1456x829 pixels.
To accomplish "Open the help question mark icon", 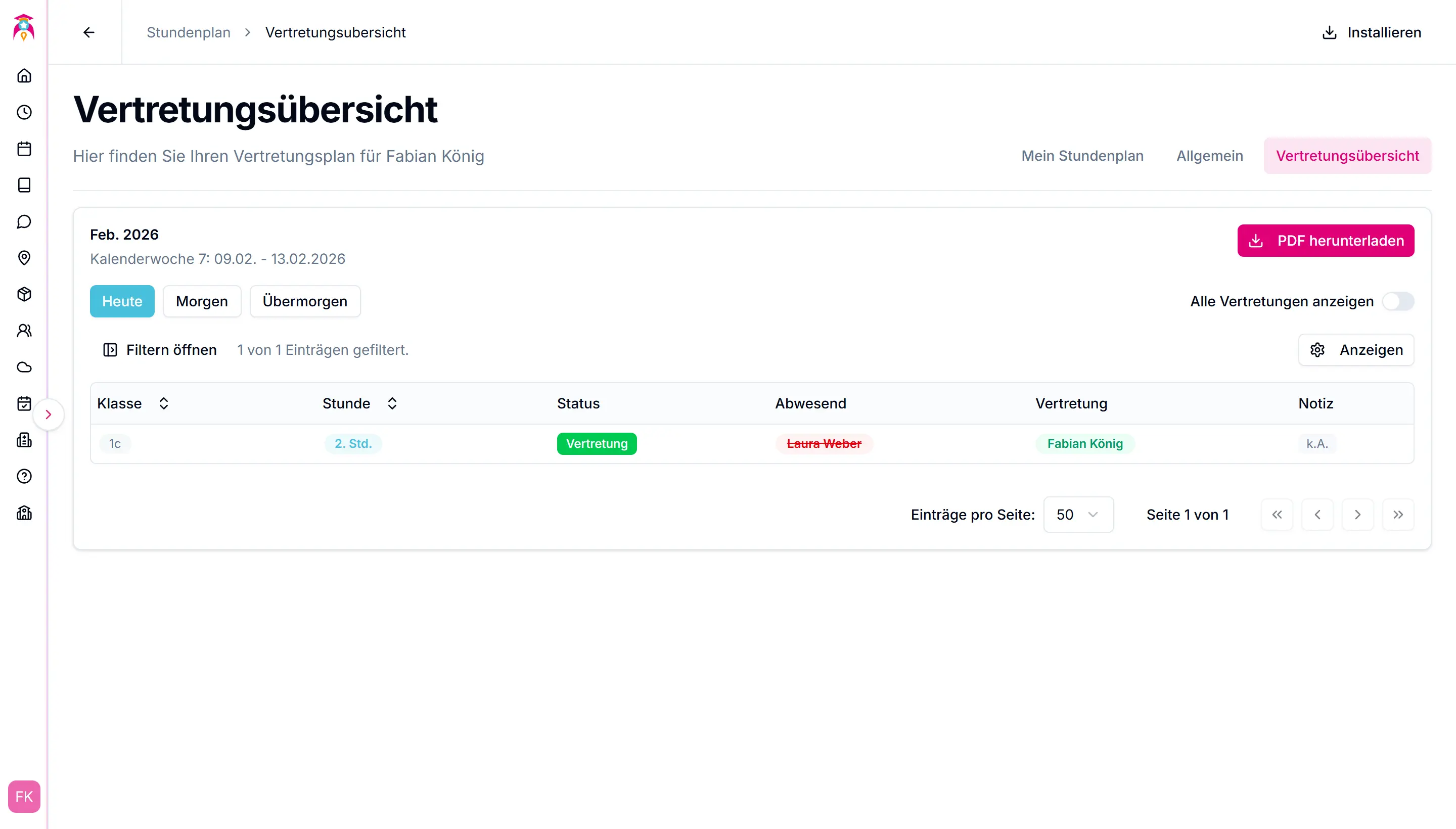I will click(x=24, y=477).
